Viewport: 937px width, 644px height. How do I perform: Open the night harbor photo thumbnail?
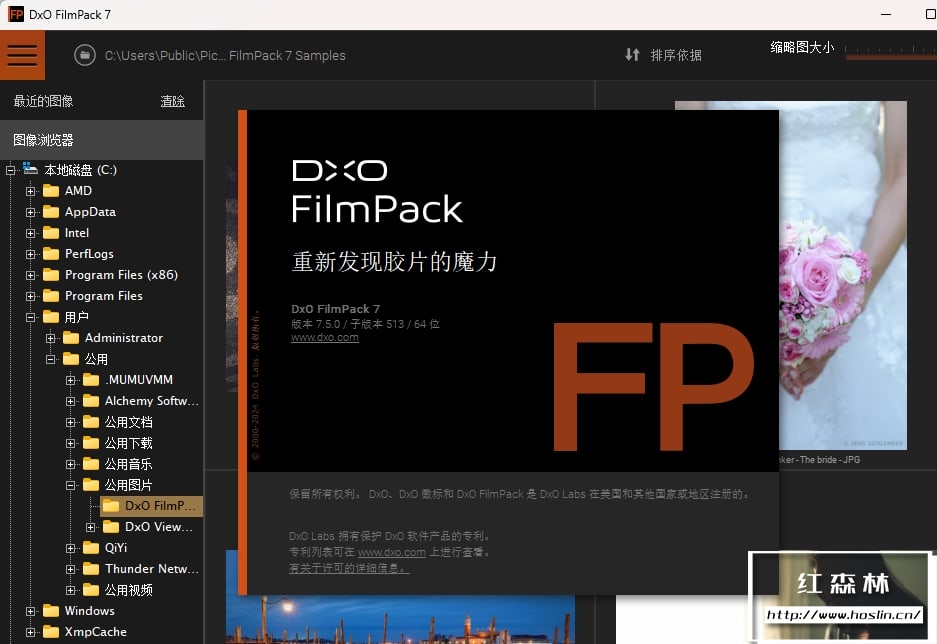[x=400, y=620]
